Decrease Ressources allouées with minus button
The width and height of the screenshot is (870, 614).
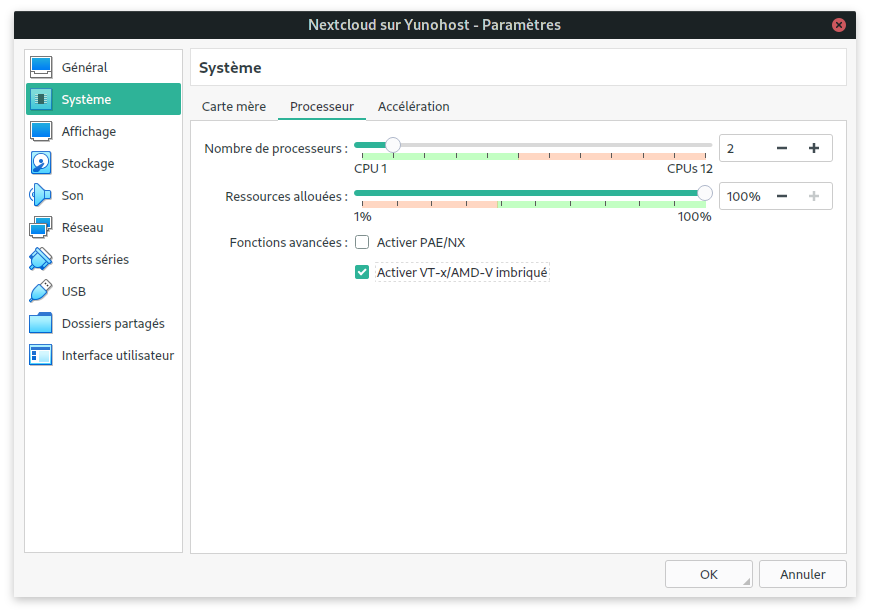coord(782,196)
